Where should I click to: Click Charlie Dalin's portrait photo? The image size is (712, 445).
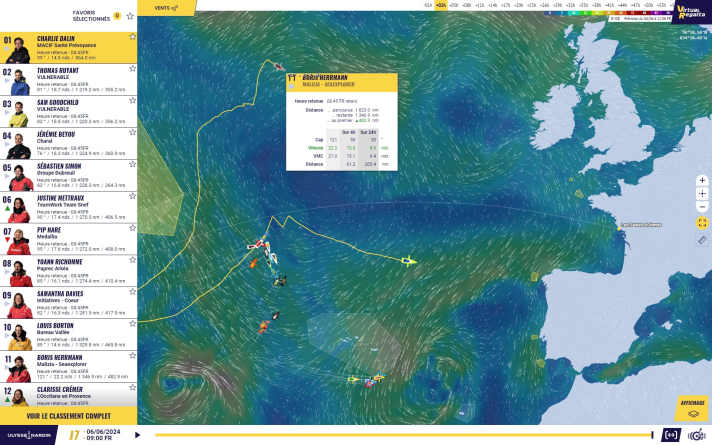click(x=19, y=50)
